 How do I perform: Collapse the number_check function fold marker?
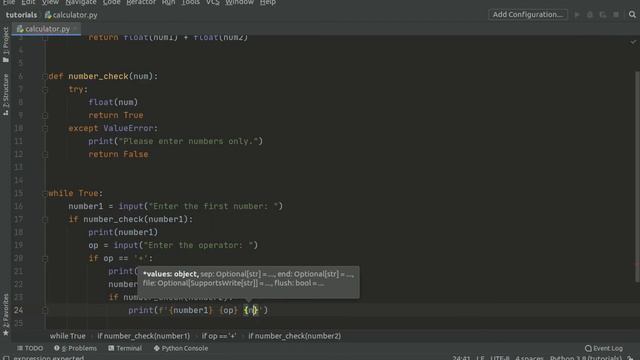coord(45,76)
